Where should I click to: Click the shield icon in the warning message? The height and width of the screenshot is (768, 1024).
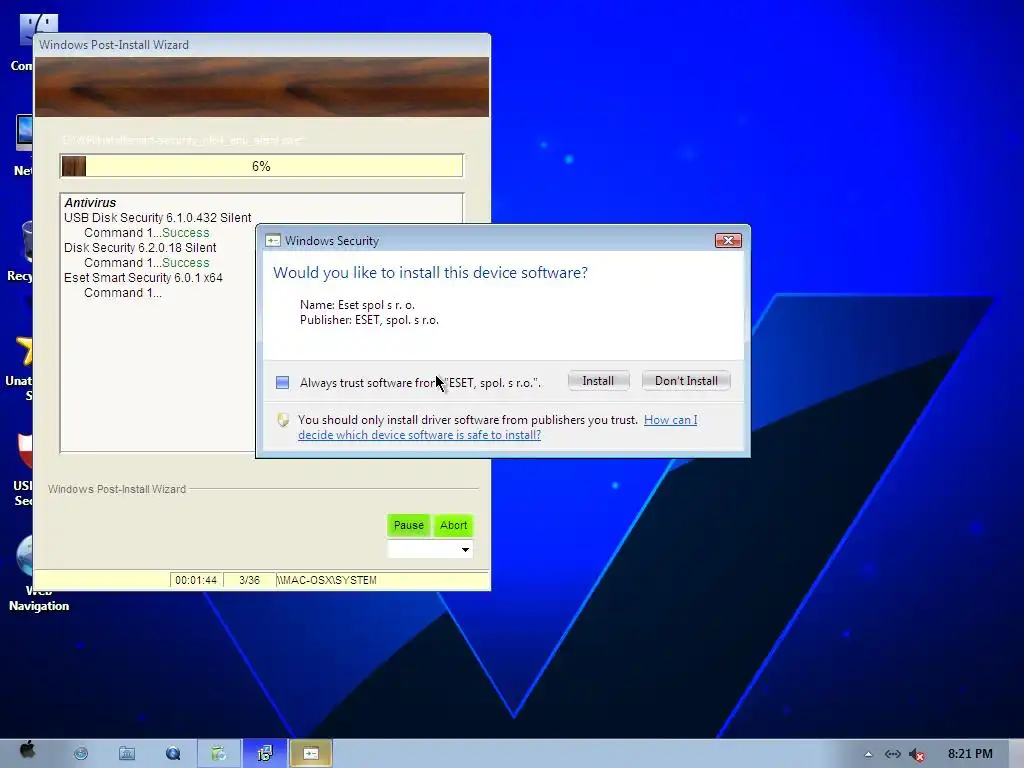pos(283,420)
